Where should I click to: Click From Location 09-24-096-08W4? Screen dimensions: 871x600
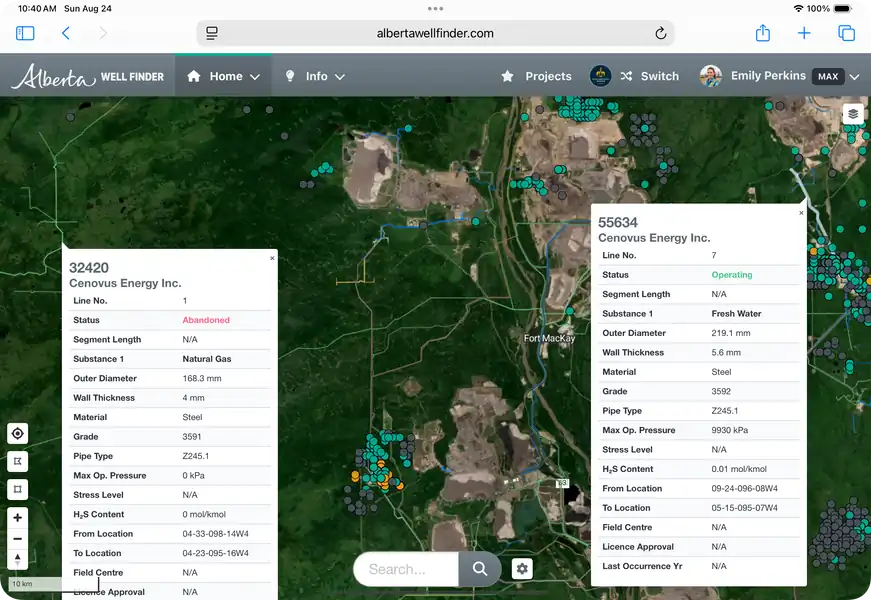(744, 489)
